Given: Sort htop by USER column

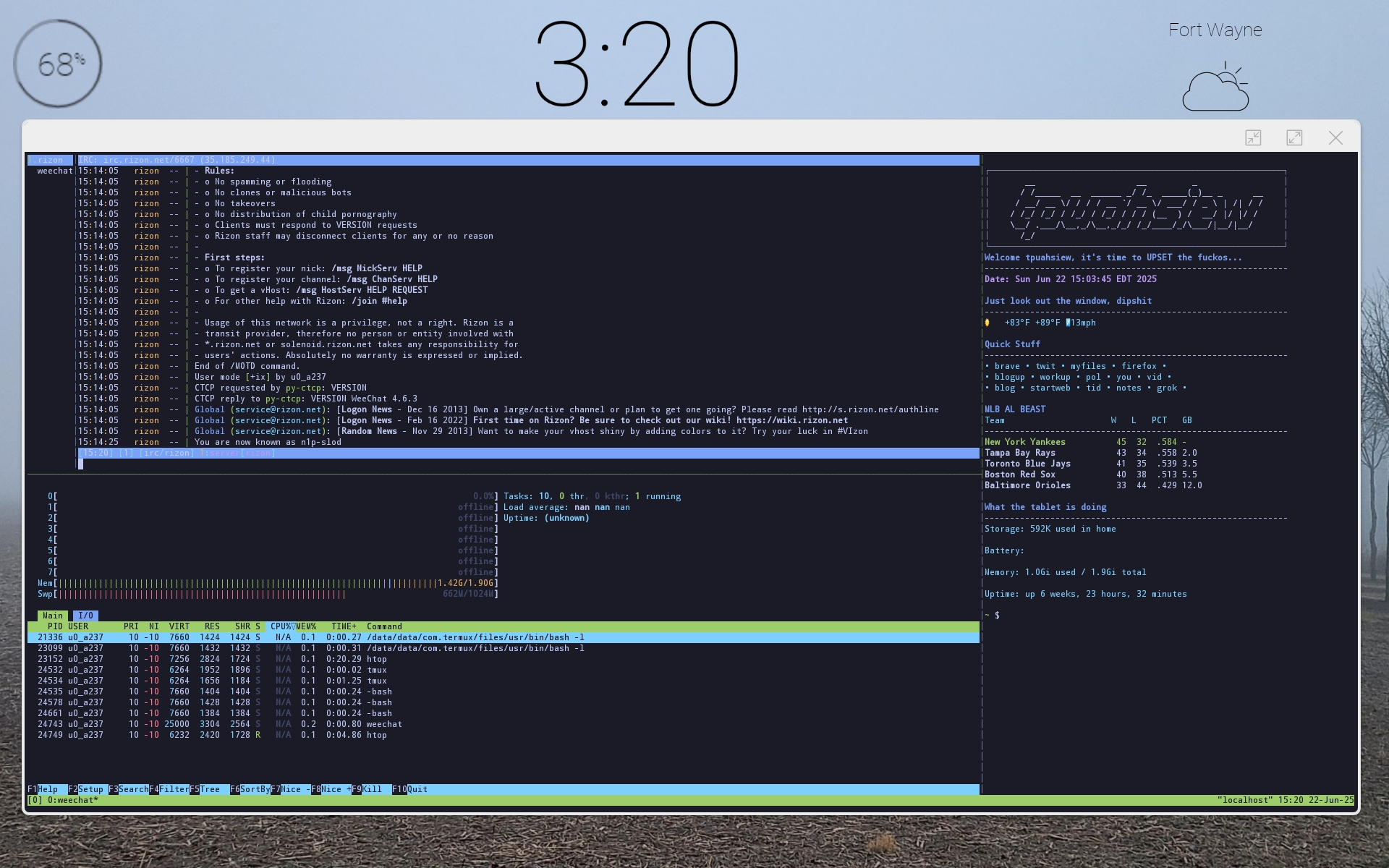Looking at the screenshot, I should click(x=78, y=626).
